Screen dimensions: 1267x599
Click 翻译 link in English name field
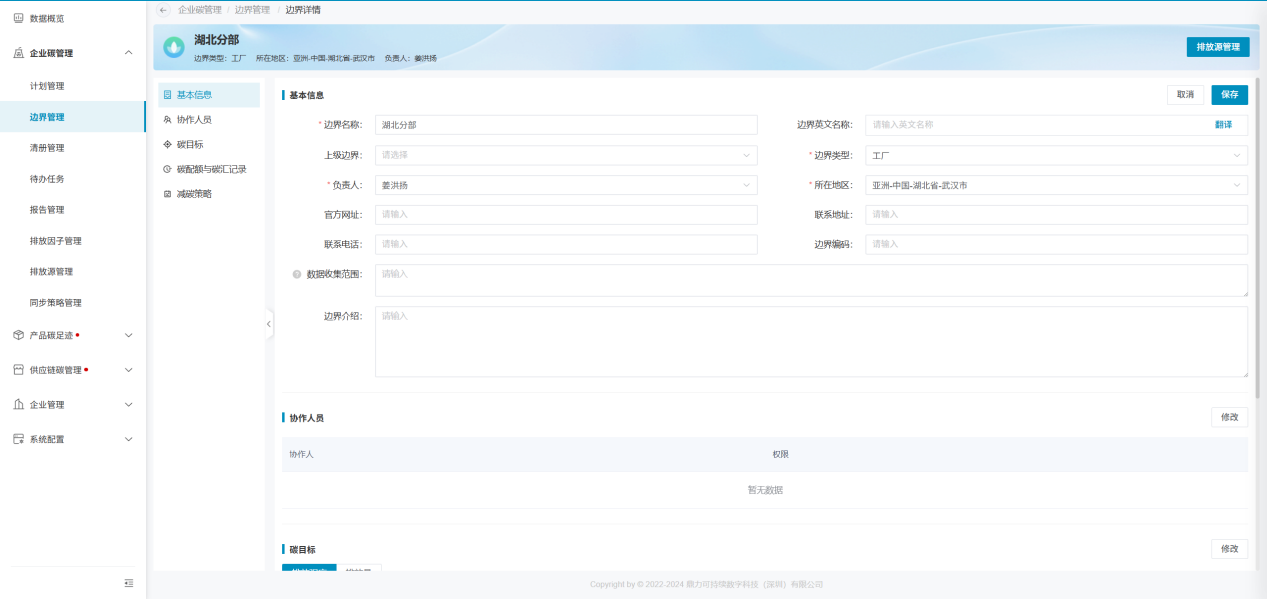click(x=1223, y=125)
